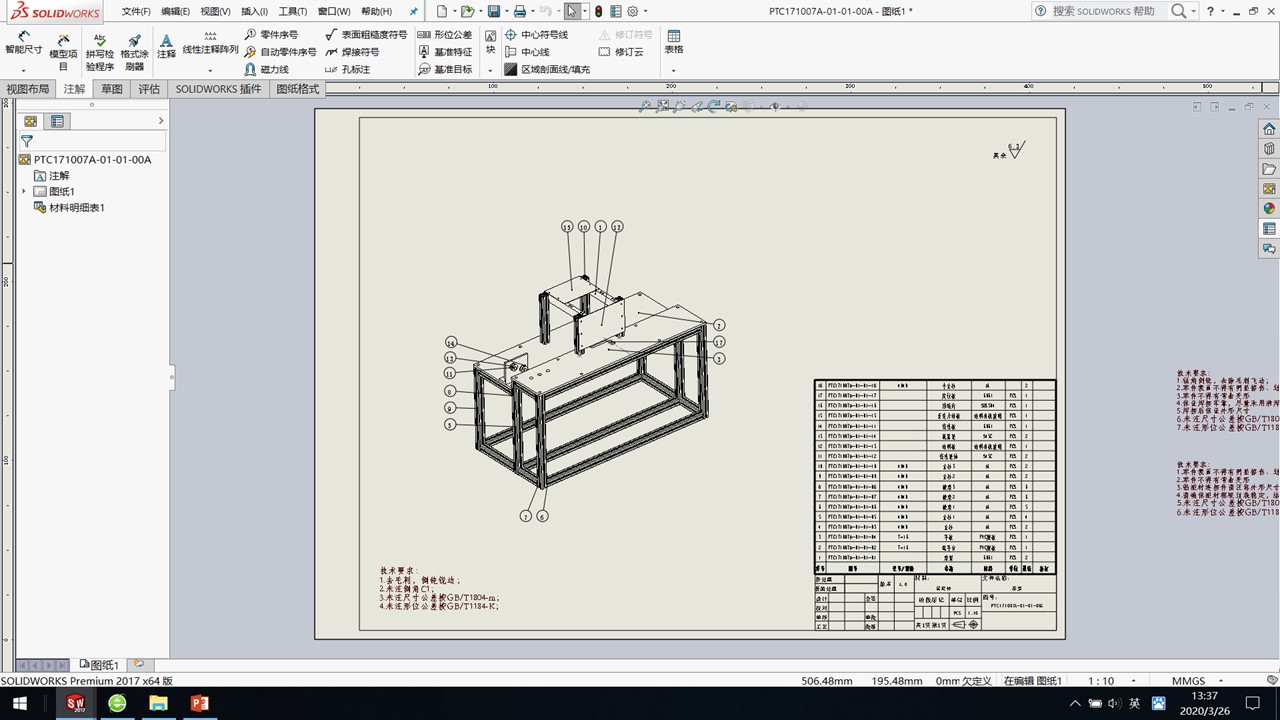Open the Blocks dropdown arrow

click(490, 71)
